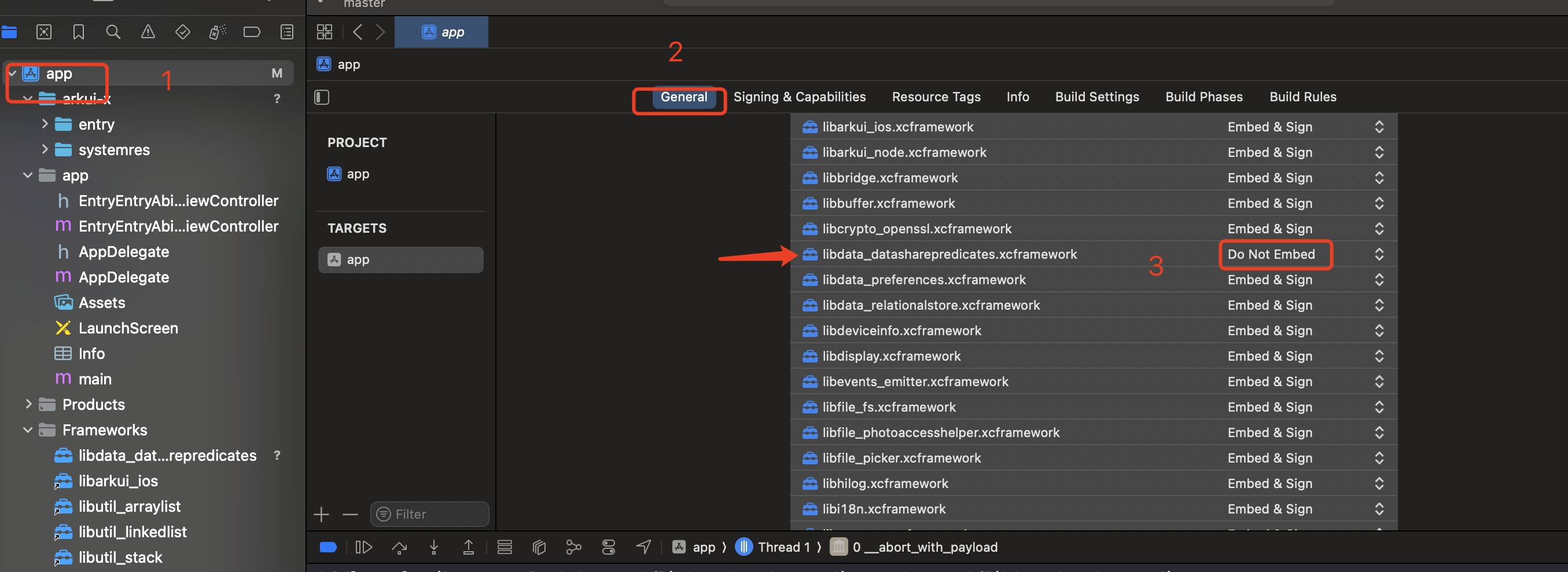The image size is (1568, 572).
Task: Open the issue navigator warning icon
Action: (x=148, y=32)
